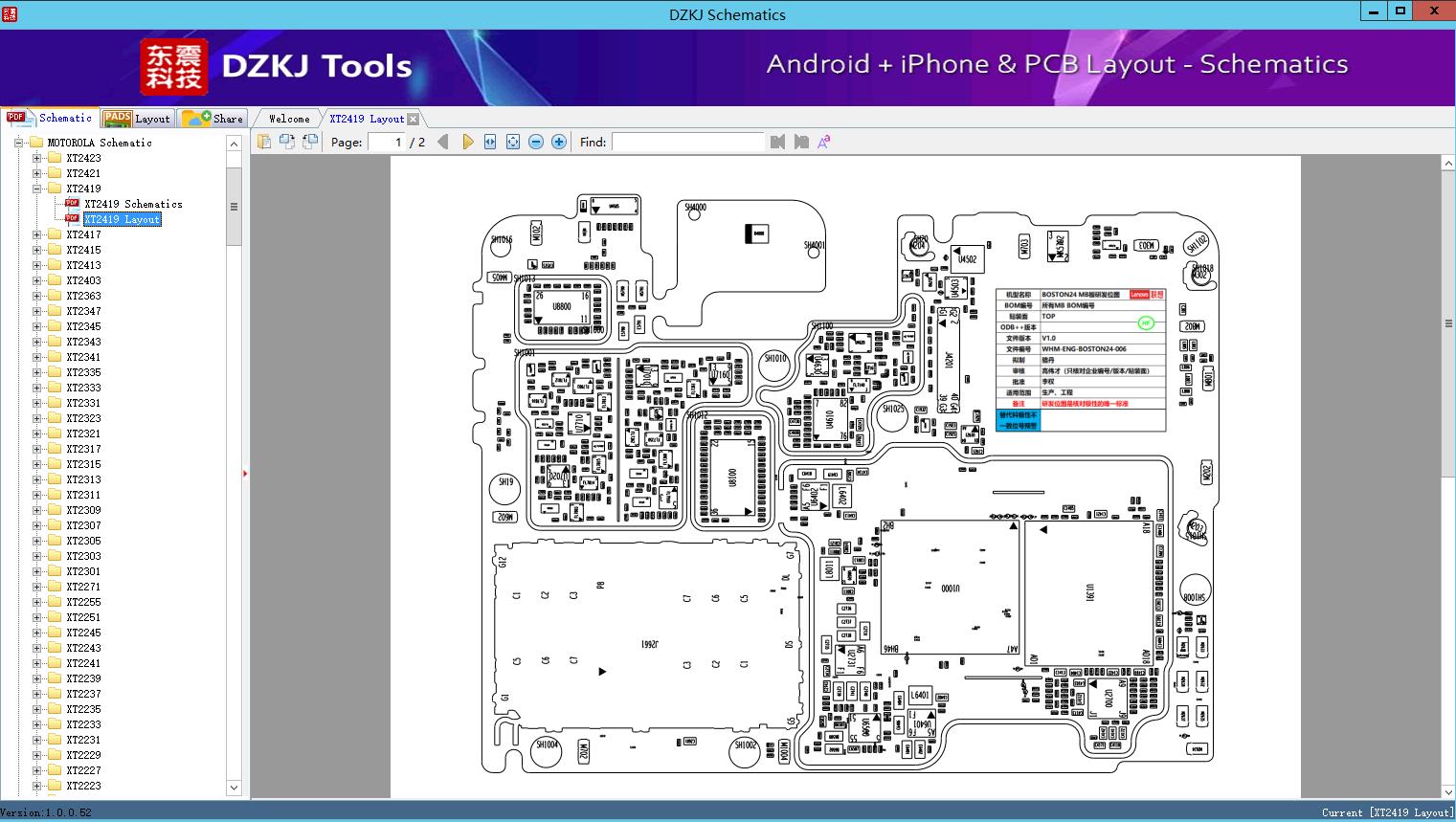
Task: Click the XT2417 folder icon
Action: (55, 234)
